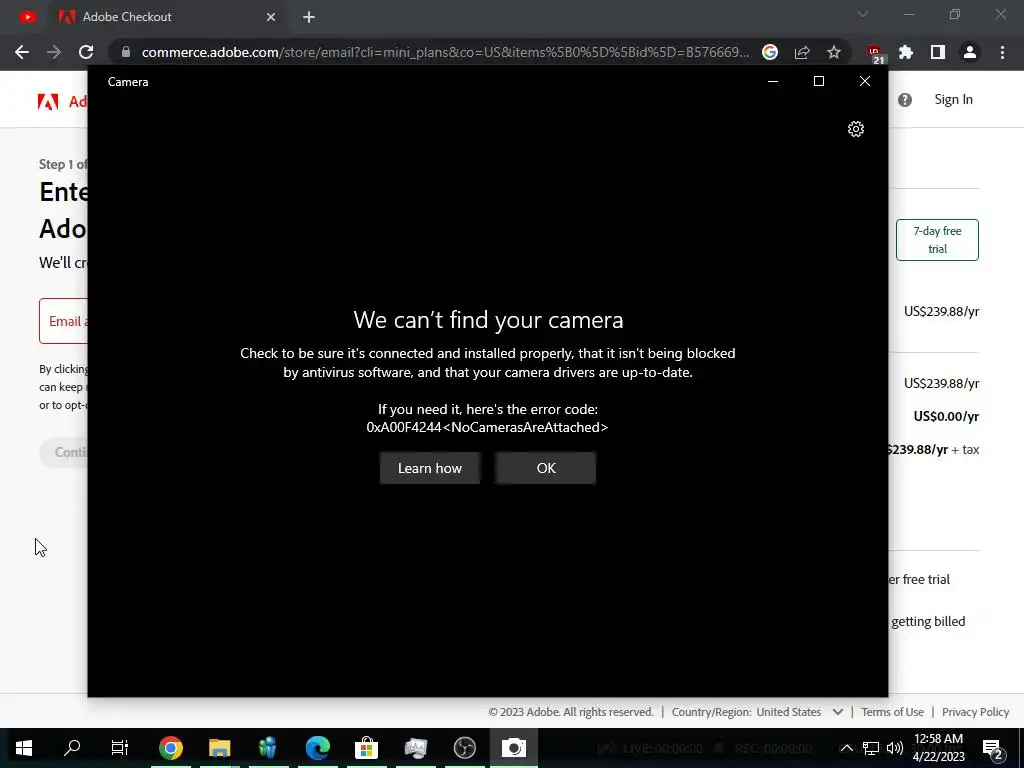
Task: Open Privacy Policy link
Action: point(975,712)
